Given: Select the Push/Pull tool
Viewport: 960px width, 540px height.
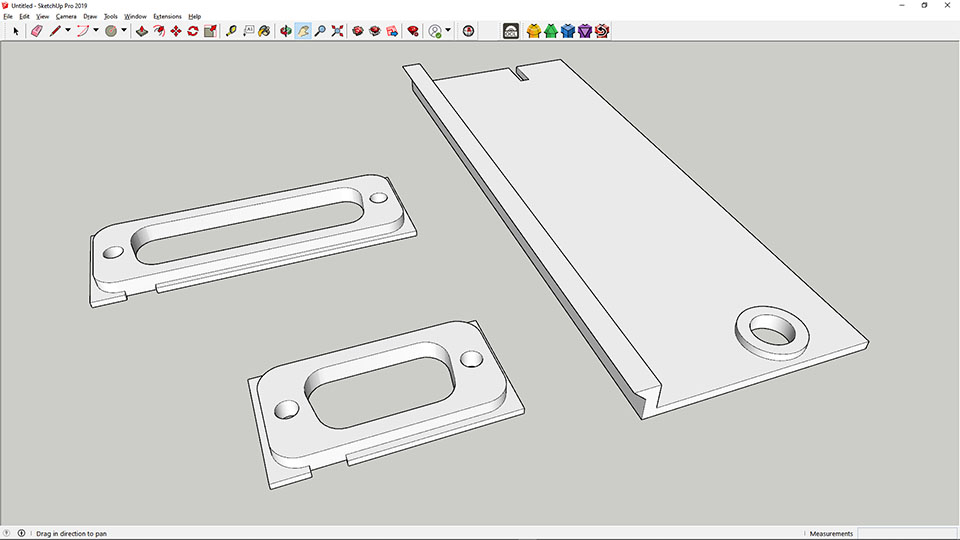Looking at the screenshot, I should tap(142, 31).
